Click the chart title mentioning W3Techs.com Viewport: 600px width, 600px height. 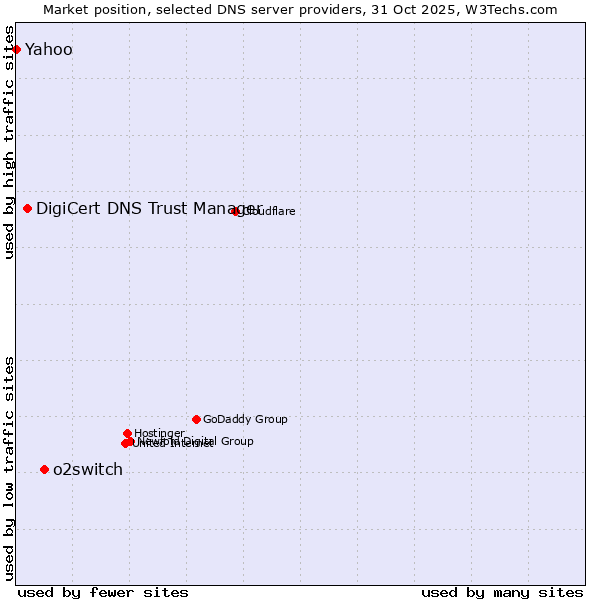[x=300, y=9]
